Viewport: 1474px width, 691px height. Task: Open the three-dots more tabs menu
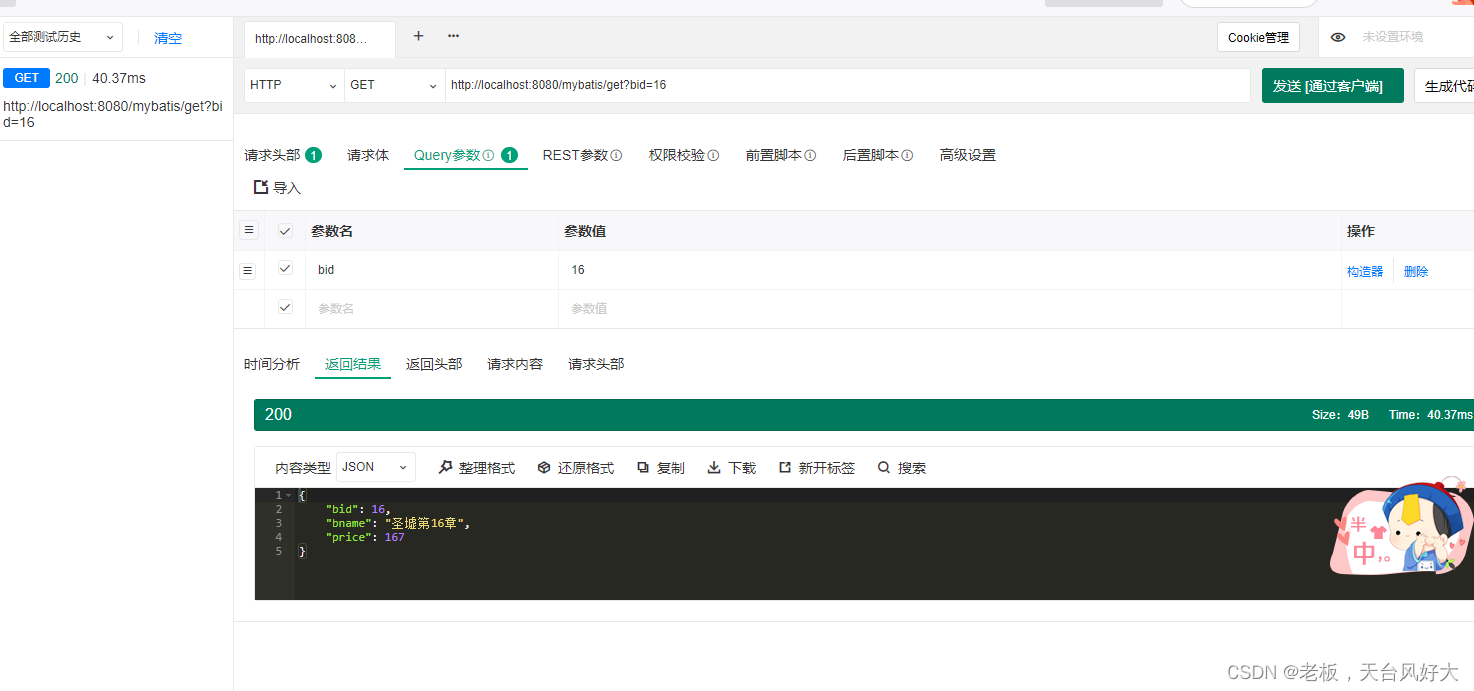(x=453, y=36)
